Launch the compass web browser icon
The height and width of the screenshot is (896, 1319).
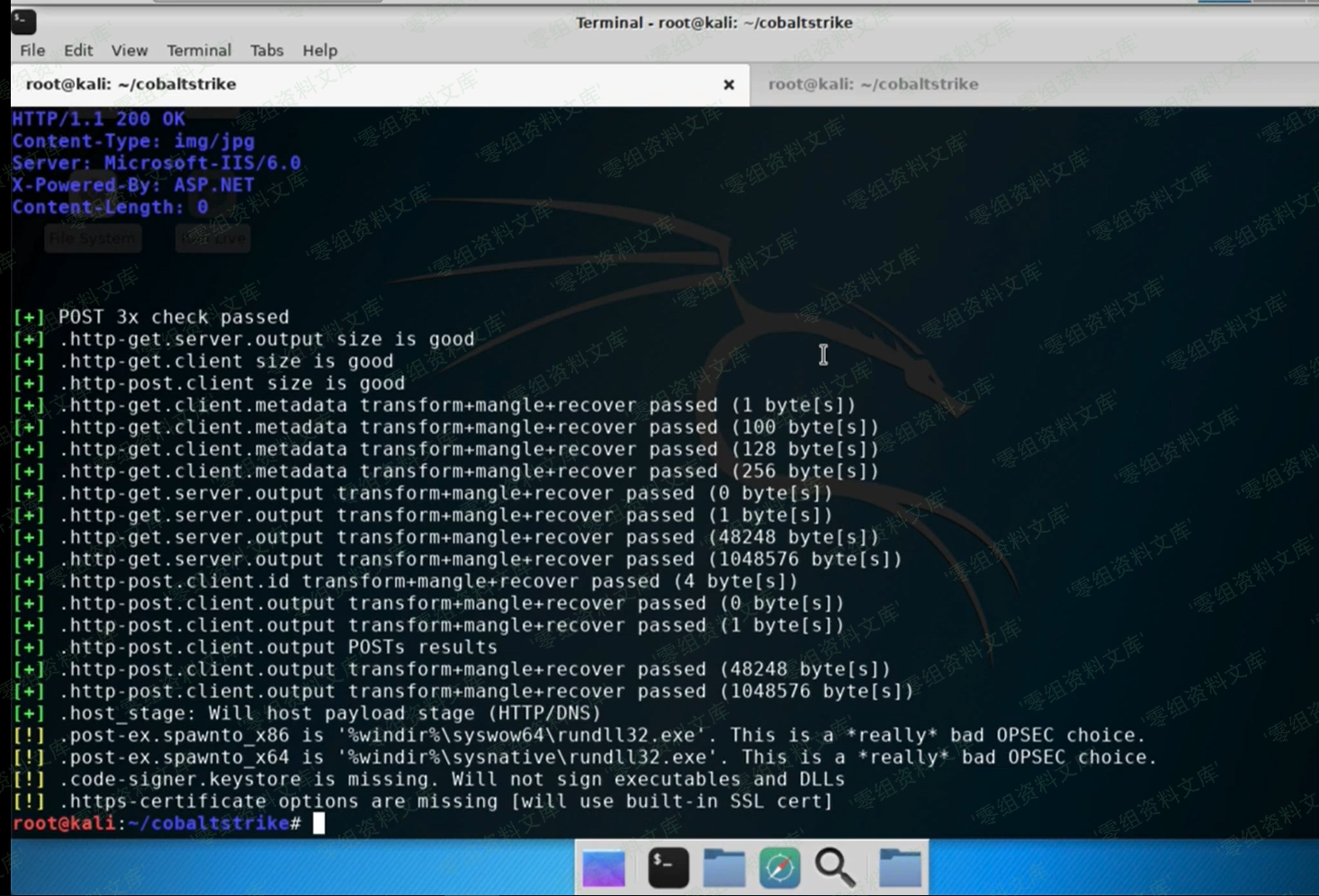[x=779, y=868]
